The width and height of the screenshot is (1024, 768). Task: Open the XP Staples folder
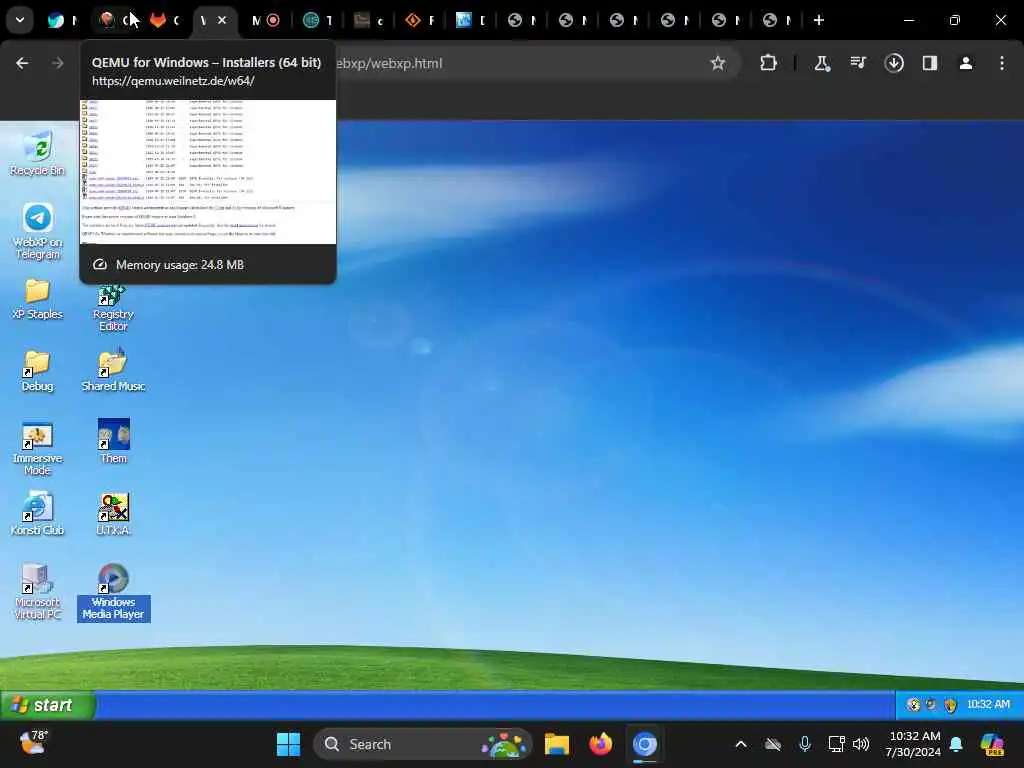click(38, 299)
